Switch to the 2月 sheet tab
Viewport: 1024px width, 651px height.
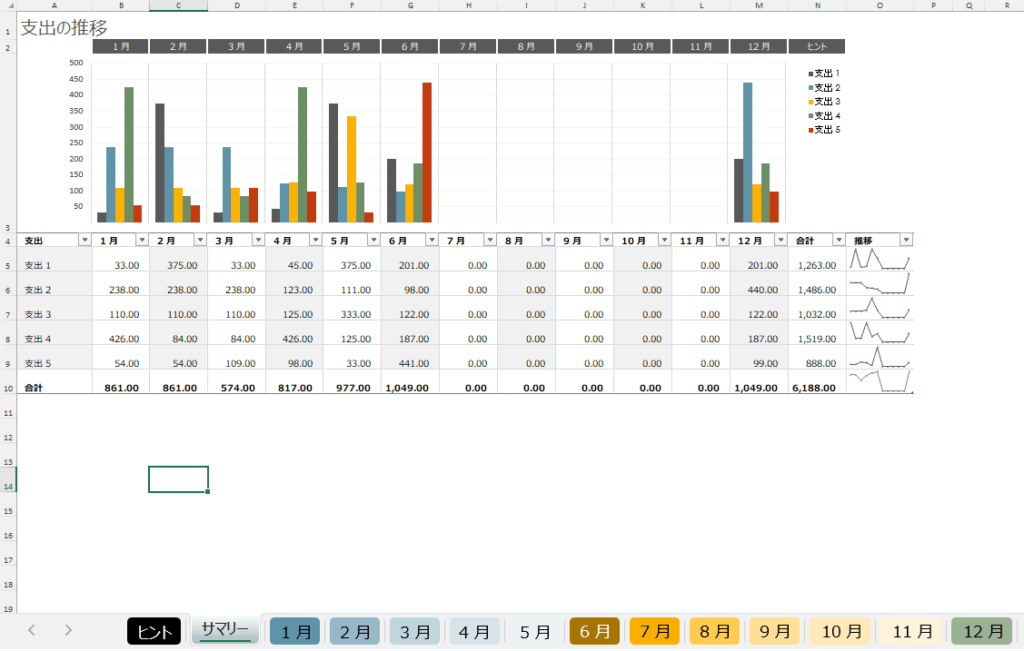pos(355,631)
